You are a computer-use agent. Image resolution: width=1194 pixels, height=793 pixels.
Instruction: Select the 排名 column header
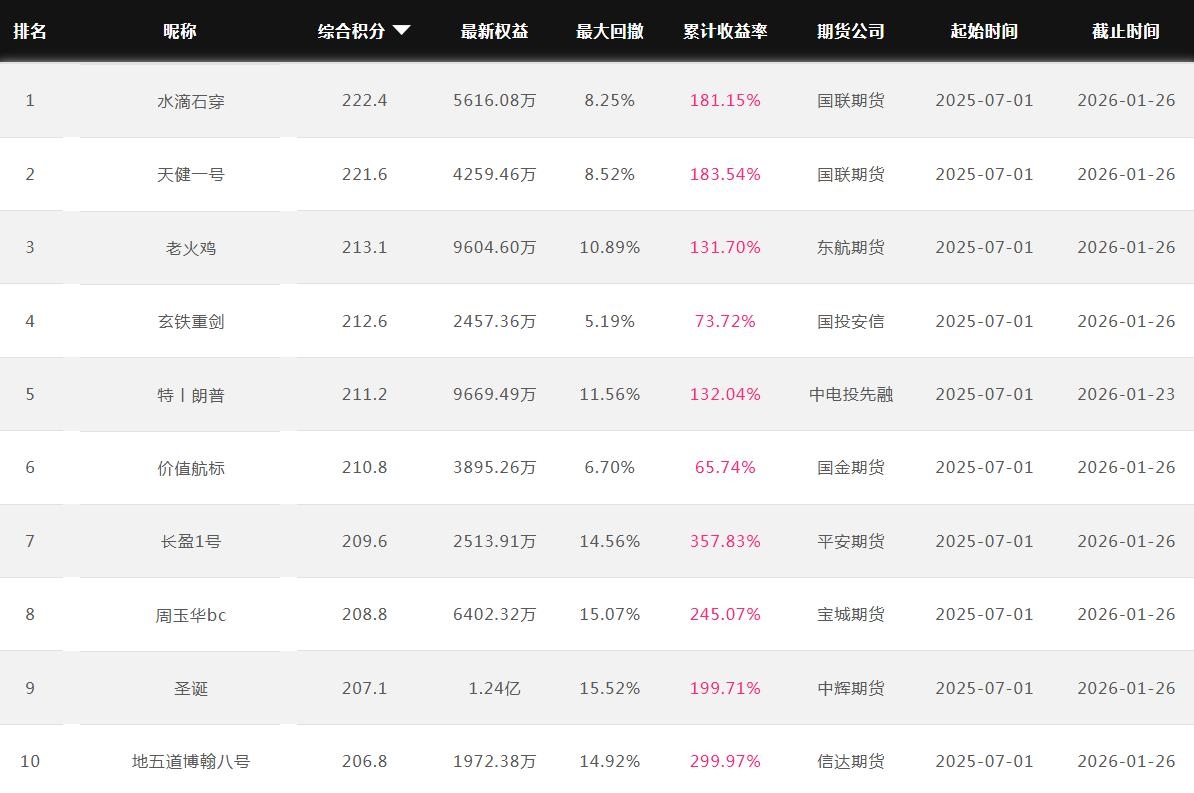click(x=30, y=31)
